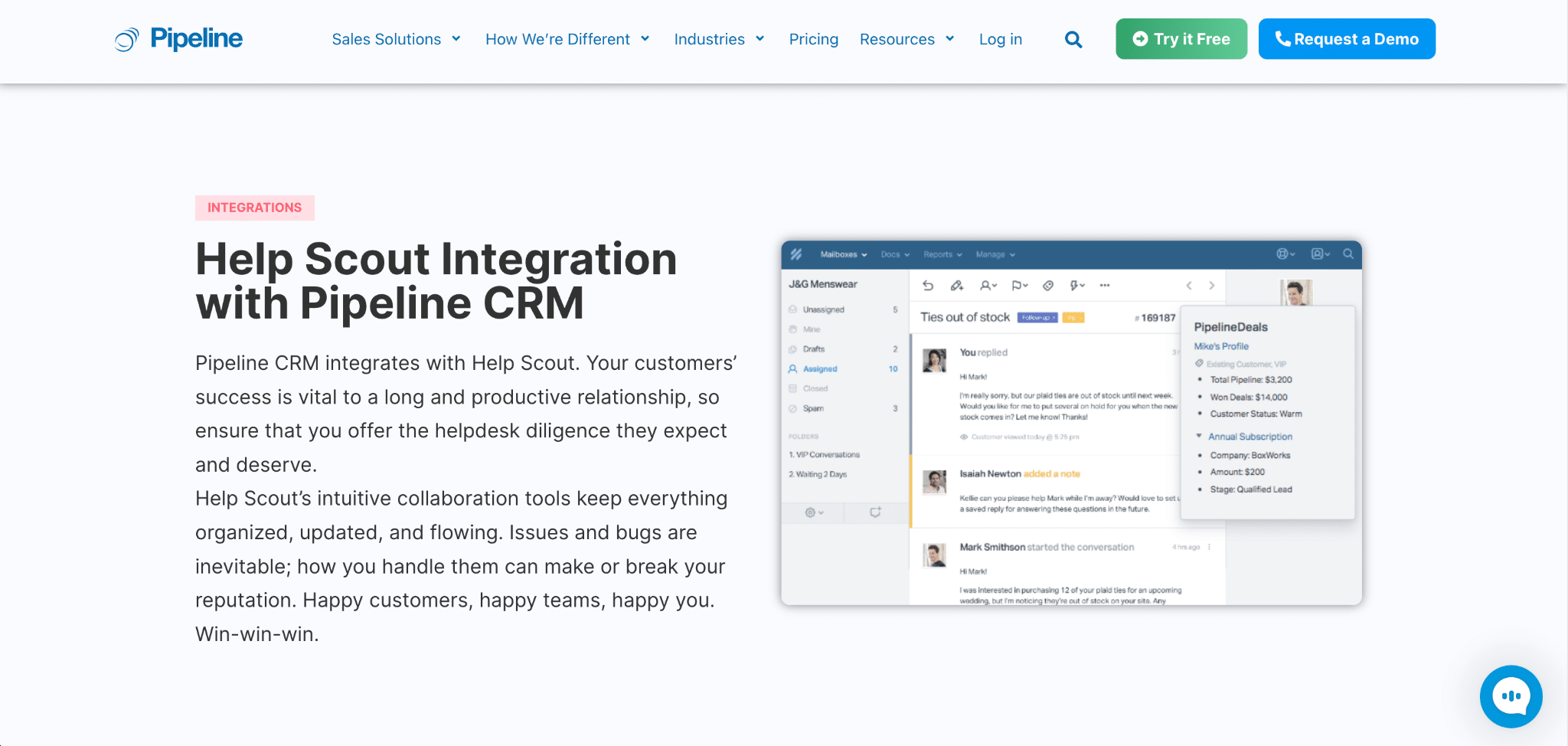Select the Assigned folder in the sidebar
This screenshot has height=746, width=1568.
pyautogui.click(x=820, y=368)
